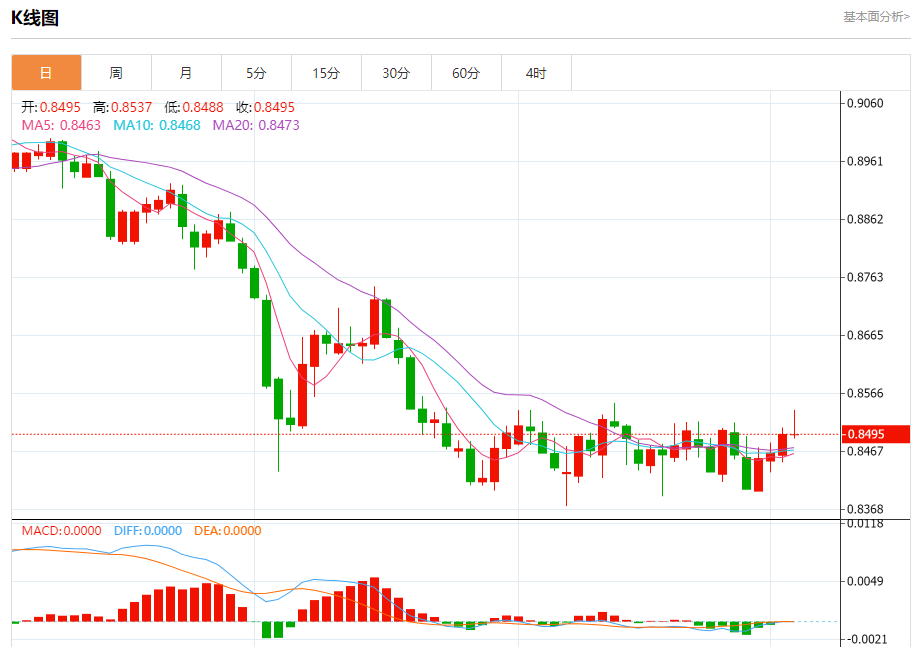Open the 15分 interval tab
916x647 pixels.
327,73
